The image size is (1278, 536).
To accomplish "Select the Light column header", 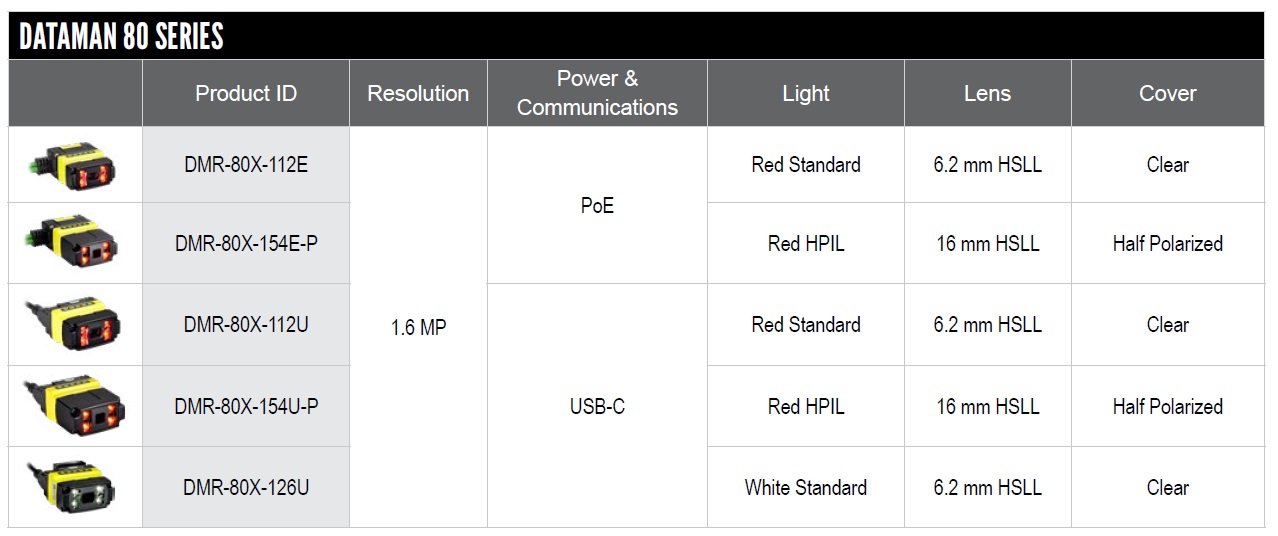I will [x=806, y=93].
